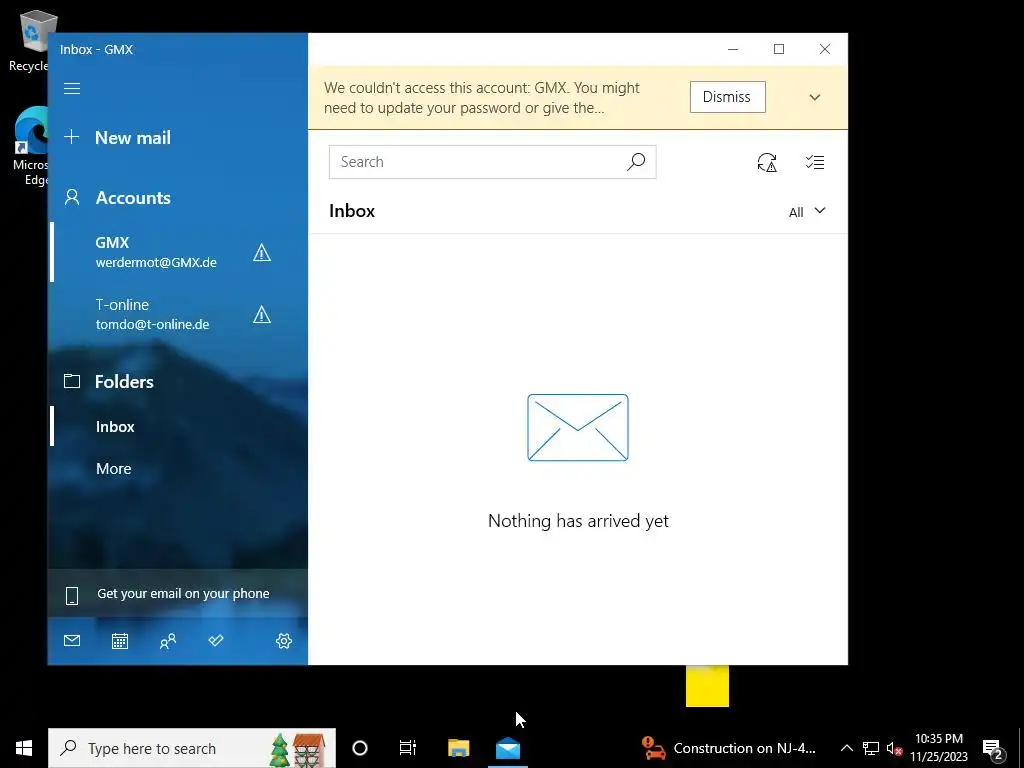Switch to Calendar app icon
1024x768 pixels.
pos(120,641)
